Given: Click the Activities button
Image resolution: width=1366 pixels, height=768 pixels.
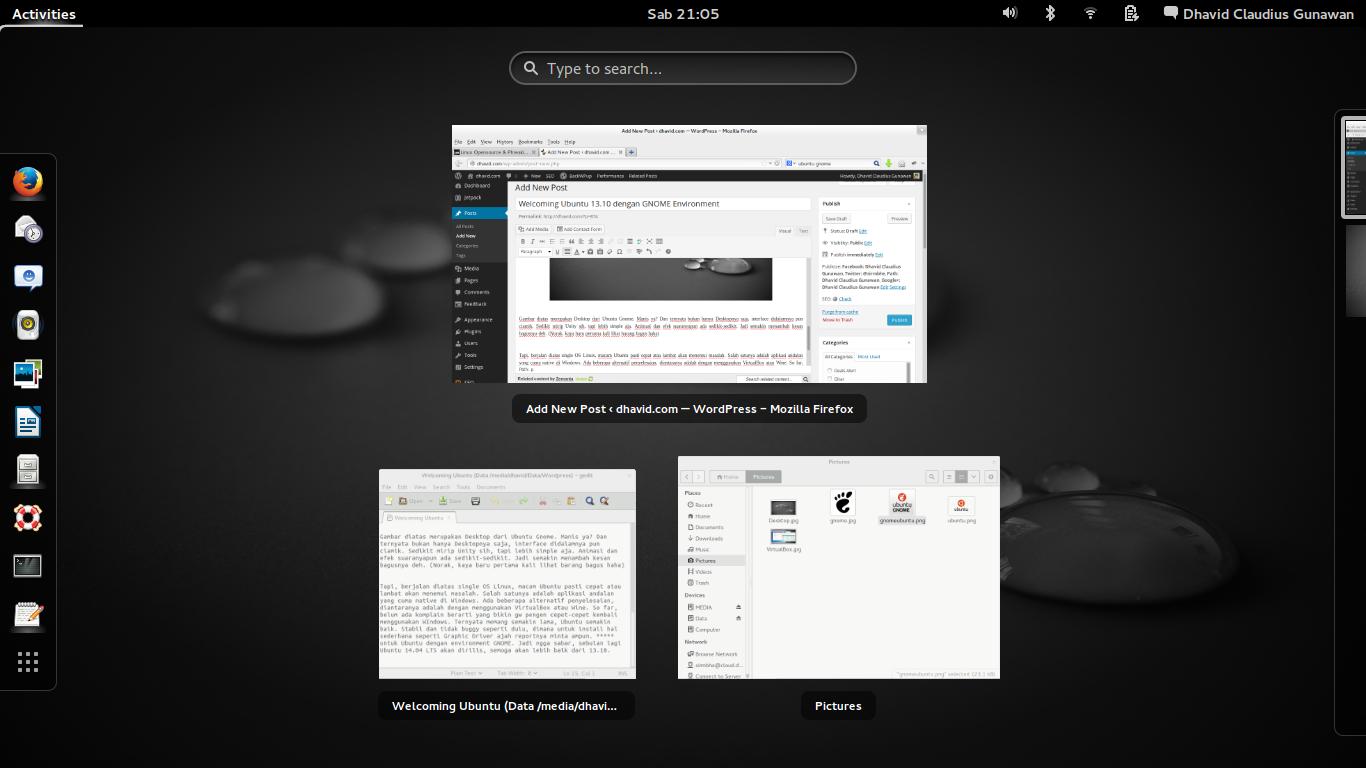Looking at the screenshot, I should coord(43,14).
